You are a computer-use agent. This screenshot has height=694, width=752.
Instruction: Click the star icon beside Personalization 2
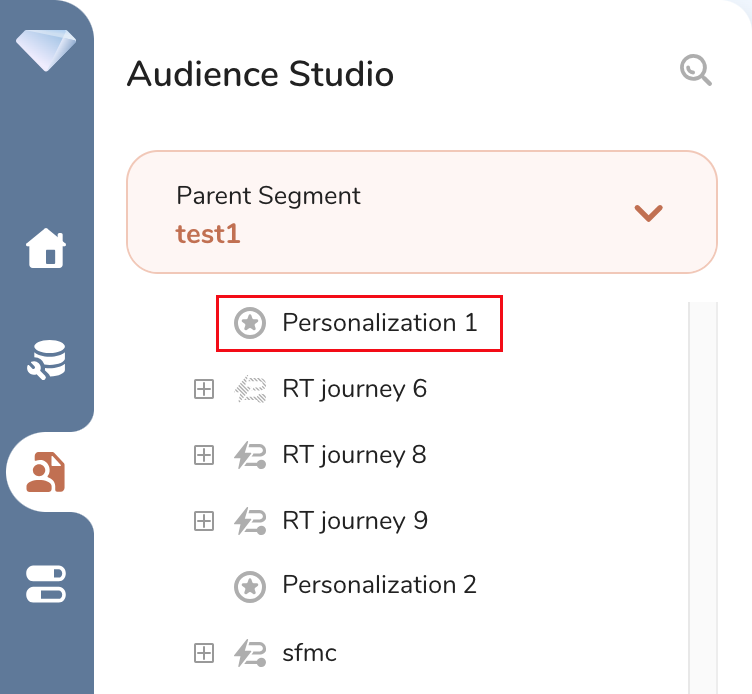pyautogui.click(x=249, y=585)
